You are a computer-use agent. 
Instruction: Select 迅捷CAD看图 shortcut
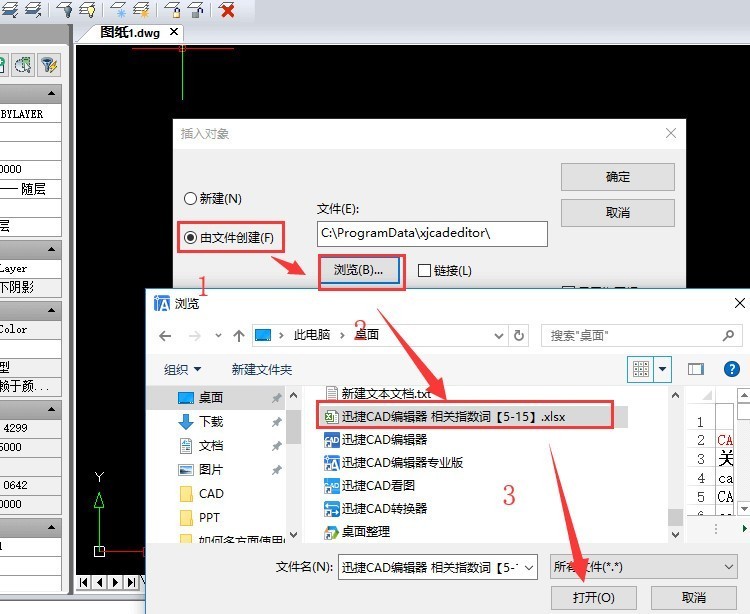click(369, 485)
